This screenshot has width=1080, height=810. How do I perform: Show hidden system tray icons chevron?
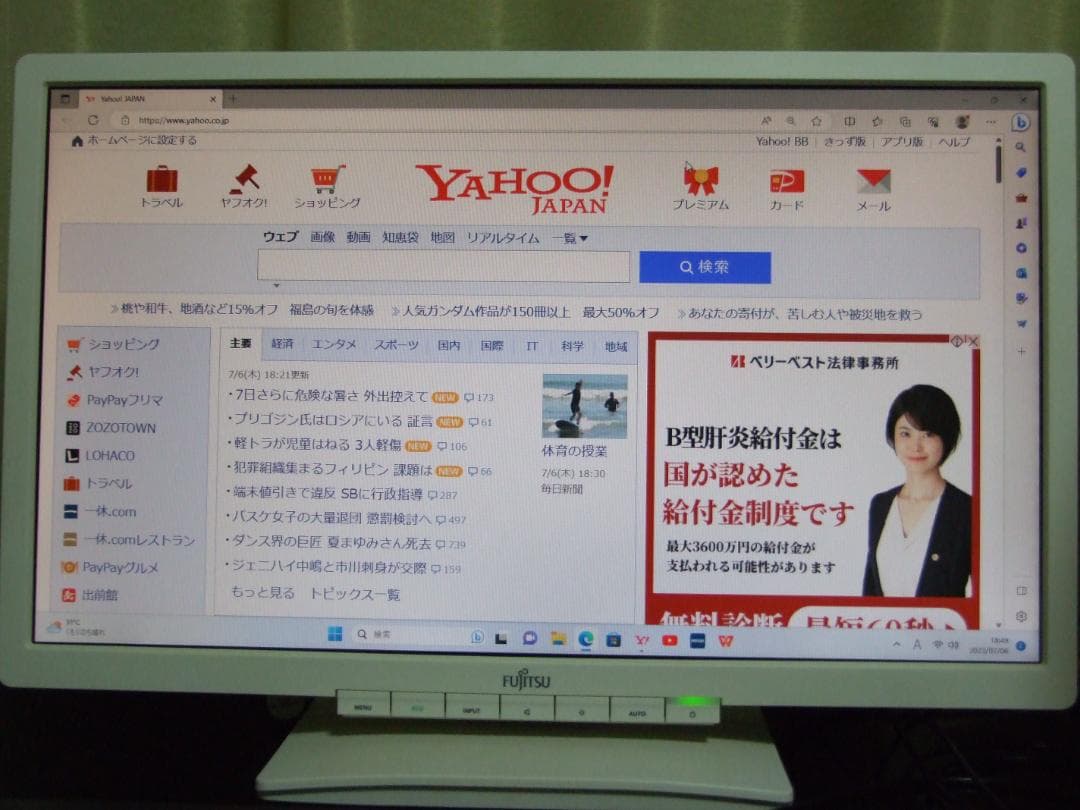tap(896, 645)
